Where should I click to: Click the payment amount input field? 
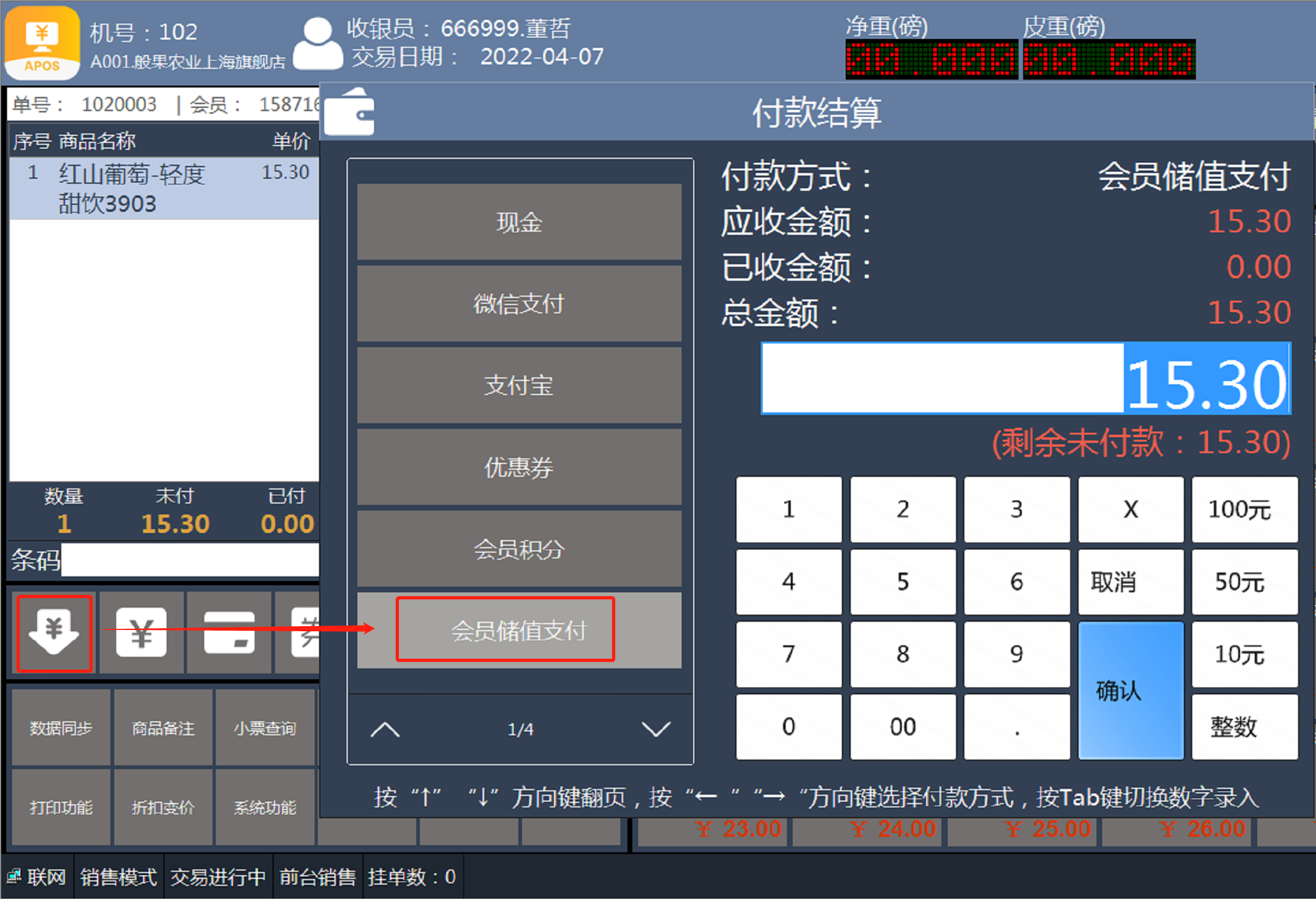click(x=1026, y=379)
